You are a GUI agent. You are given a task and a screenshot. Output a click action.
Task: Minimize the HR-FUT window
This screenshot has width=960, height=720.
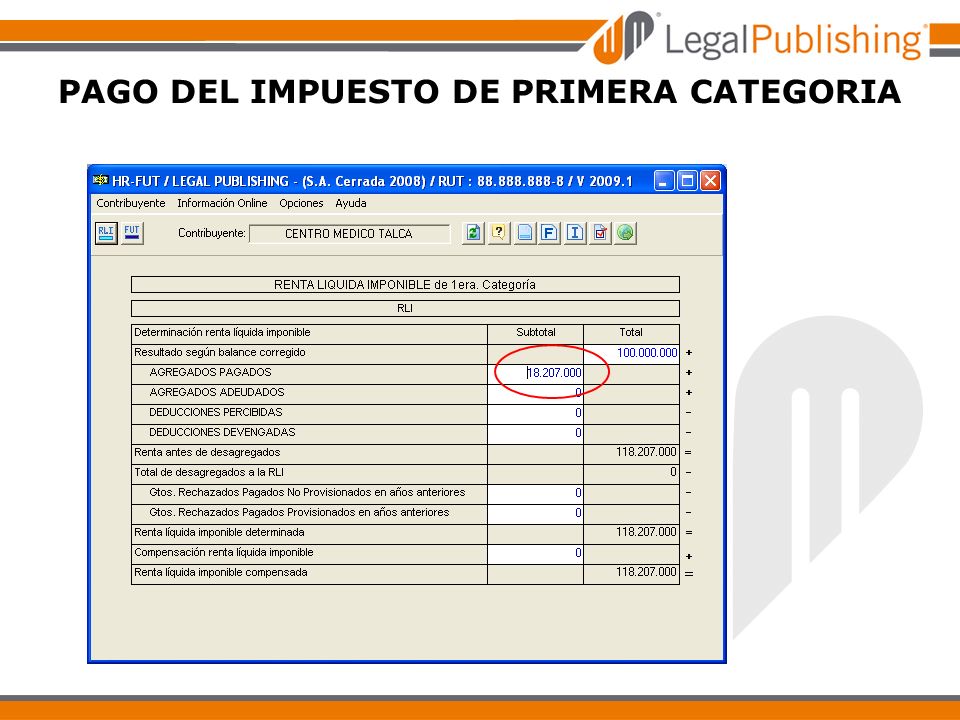click(x=664, y=181)
